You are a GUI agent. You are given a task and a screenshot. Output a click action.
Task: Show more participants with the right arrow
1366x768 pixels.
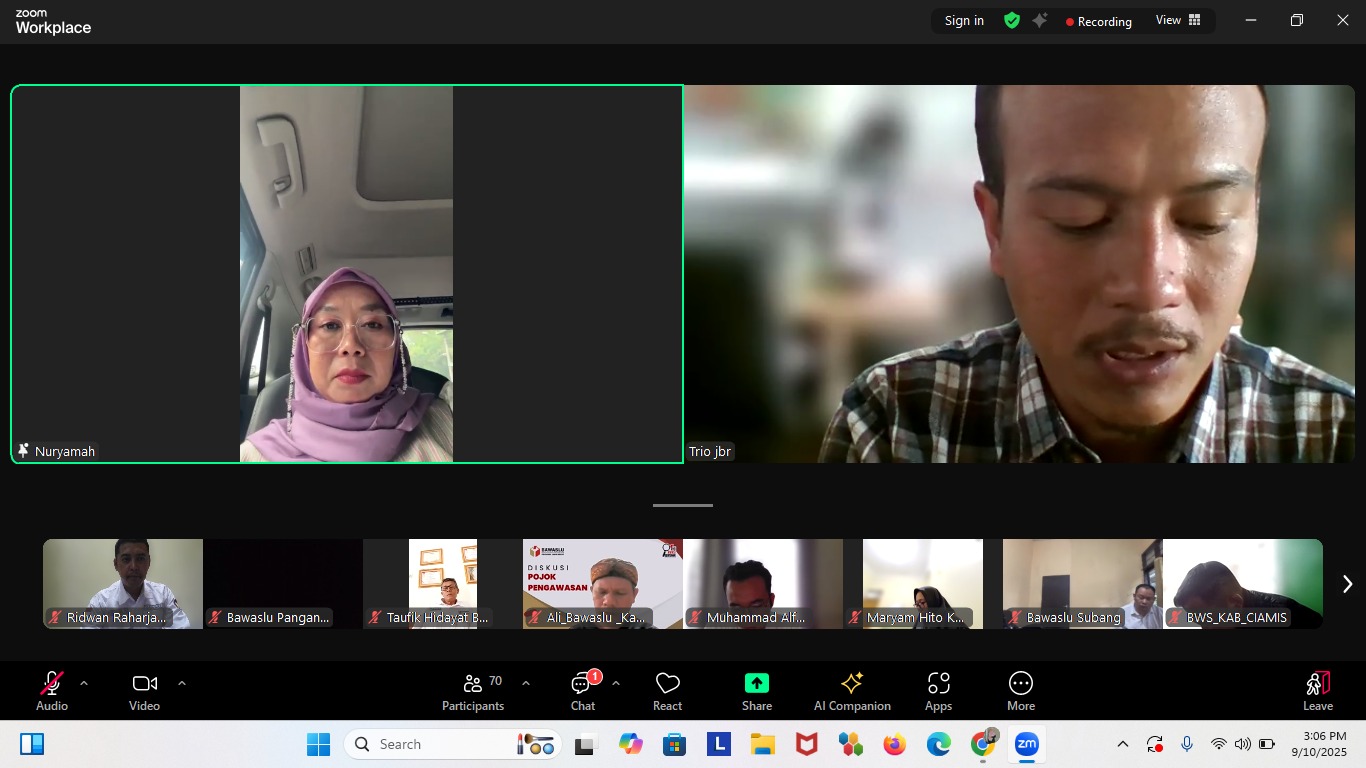click(x=1347, y=583)
